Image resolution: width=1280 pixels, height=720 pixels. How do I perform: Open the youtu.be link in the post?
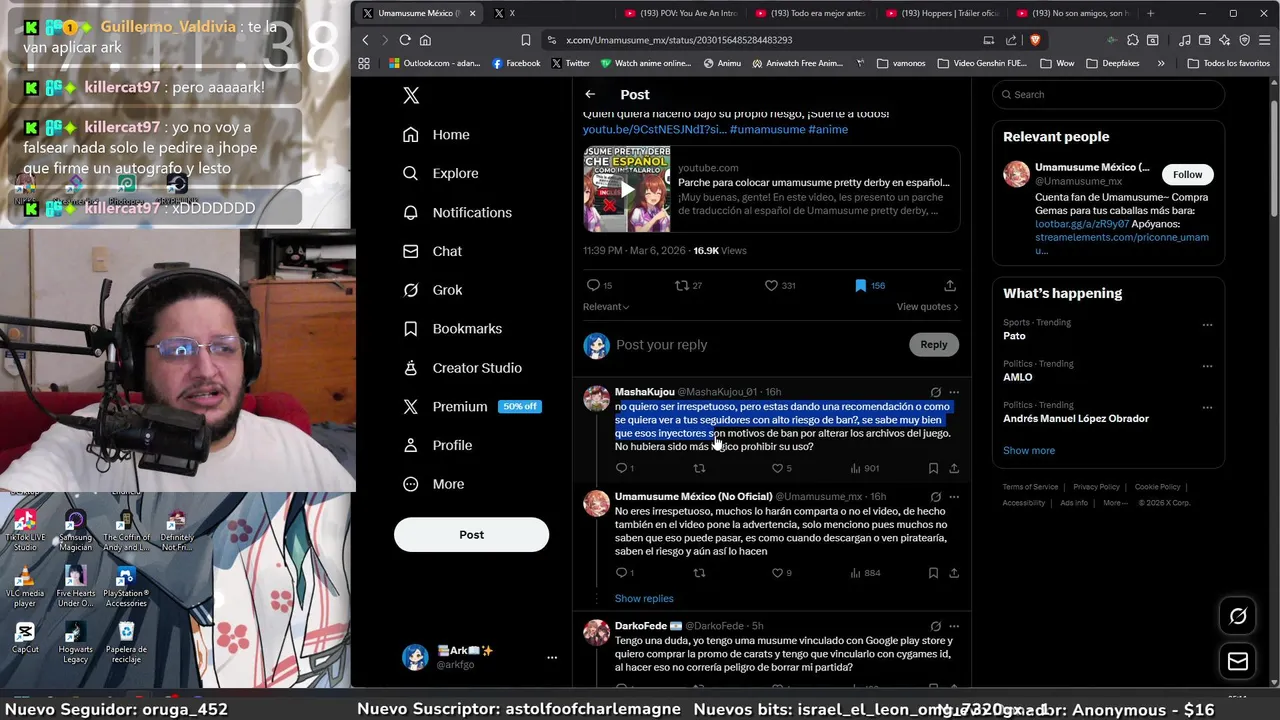pyautogui.click(x=654, y=129)
